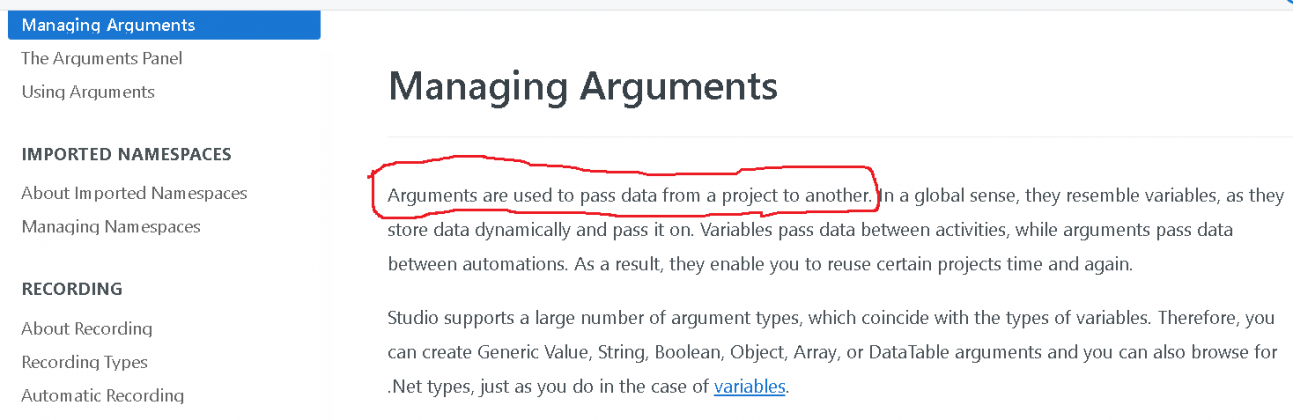This screenshot has width=1293, height=420.
Task: Click the Managing Arguments page heading
Action: click(x=582, y=87)
